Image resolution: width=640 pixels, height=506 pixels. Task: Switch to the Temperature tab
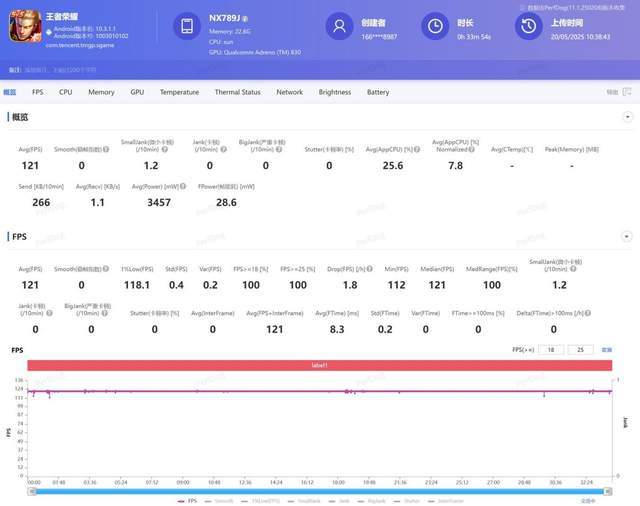[179, 92]
